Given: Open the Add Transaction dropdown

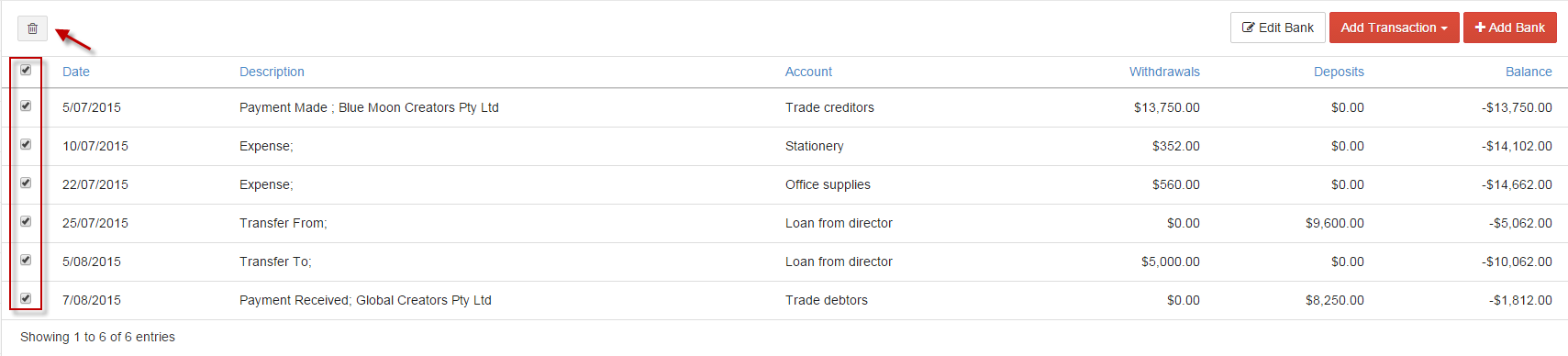Looking at the screenshot, I should 1394,28.
